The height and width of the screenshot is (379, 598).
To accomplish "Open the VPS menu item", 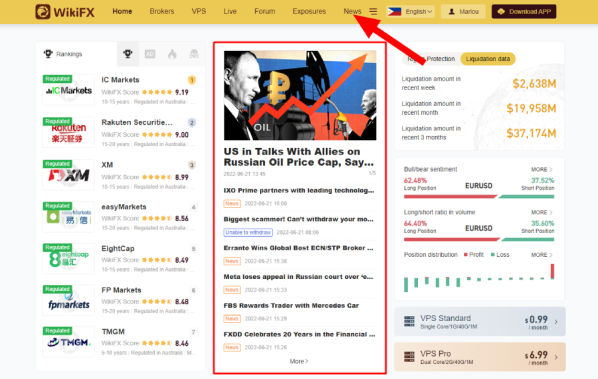I will 199,11.
